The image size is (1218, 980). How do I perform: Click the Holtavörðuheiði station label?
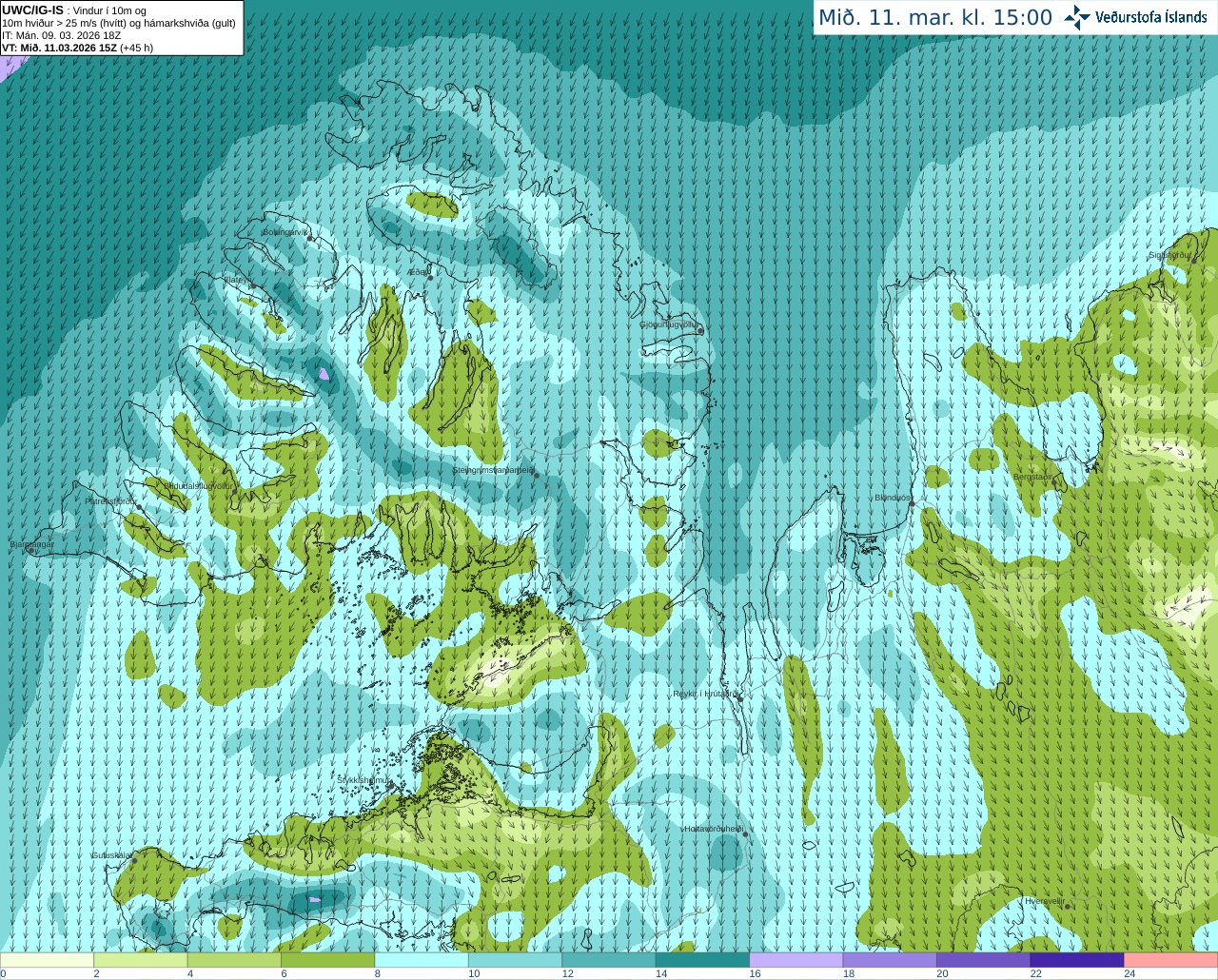[713, 829]
